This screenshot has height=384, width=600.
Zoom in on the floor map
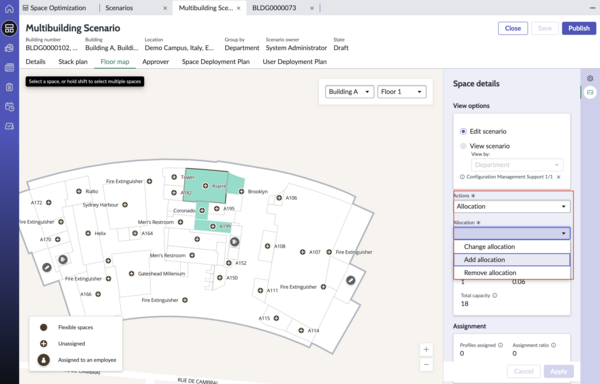[426, 349]
